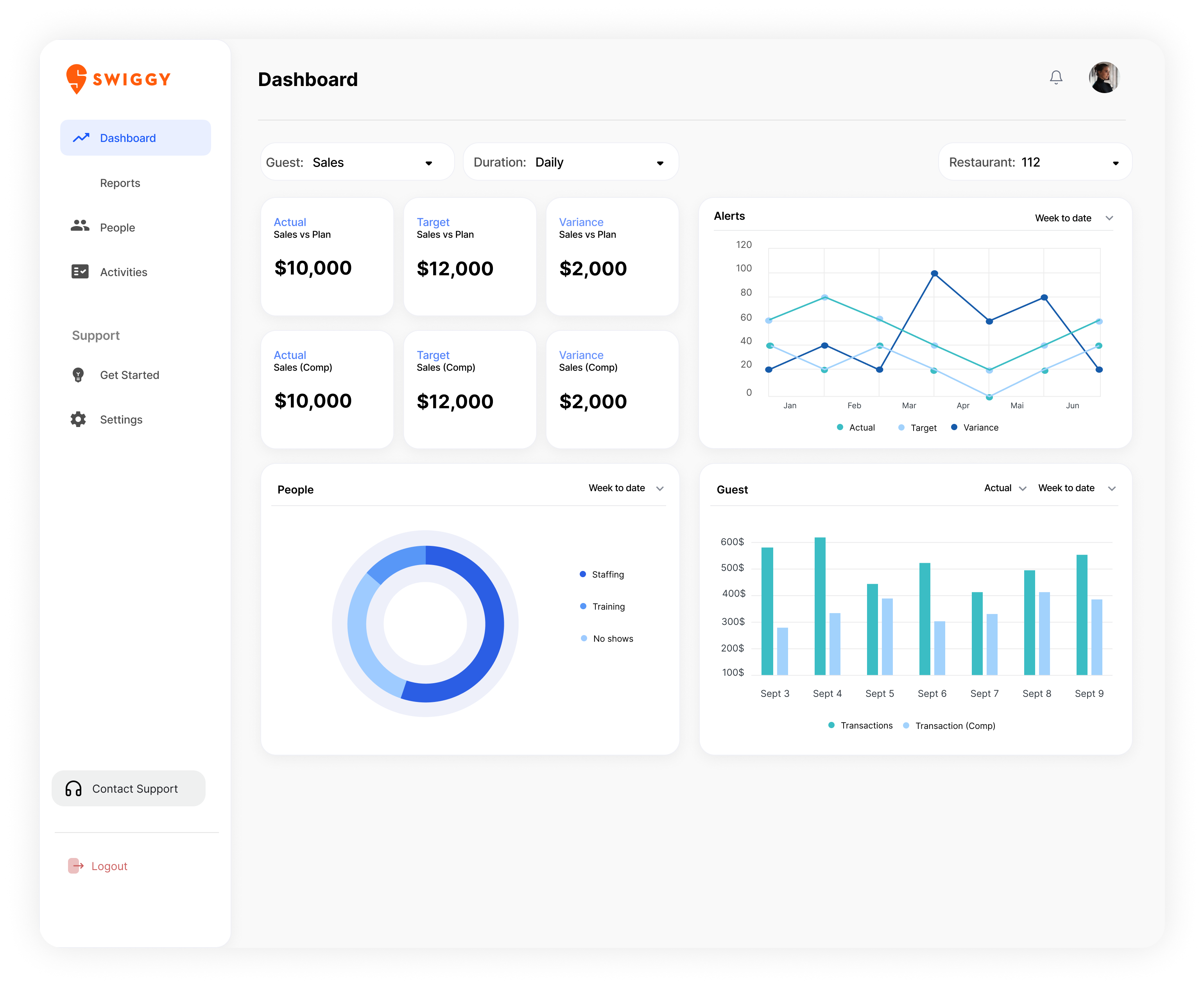Image resolution: width=1204 pixels, height=987 pixels.
Task: Click the Contact Support button
Action: (128, 789)
